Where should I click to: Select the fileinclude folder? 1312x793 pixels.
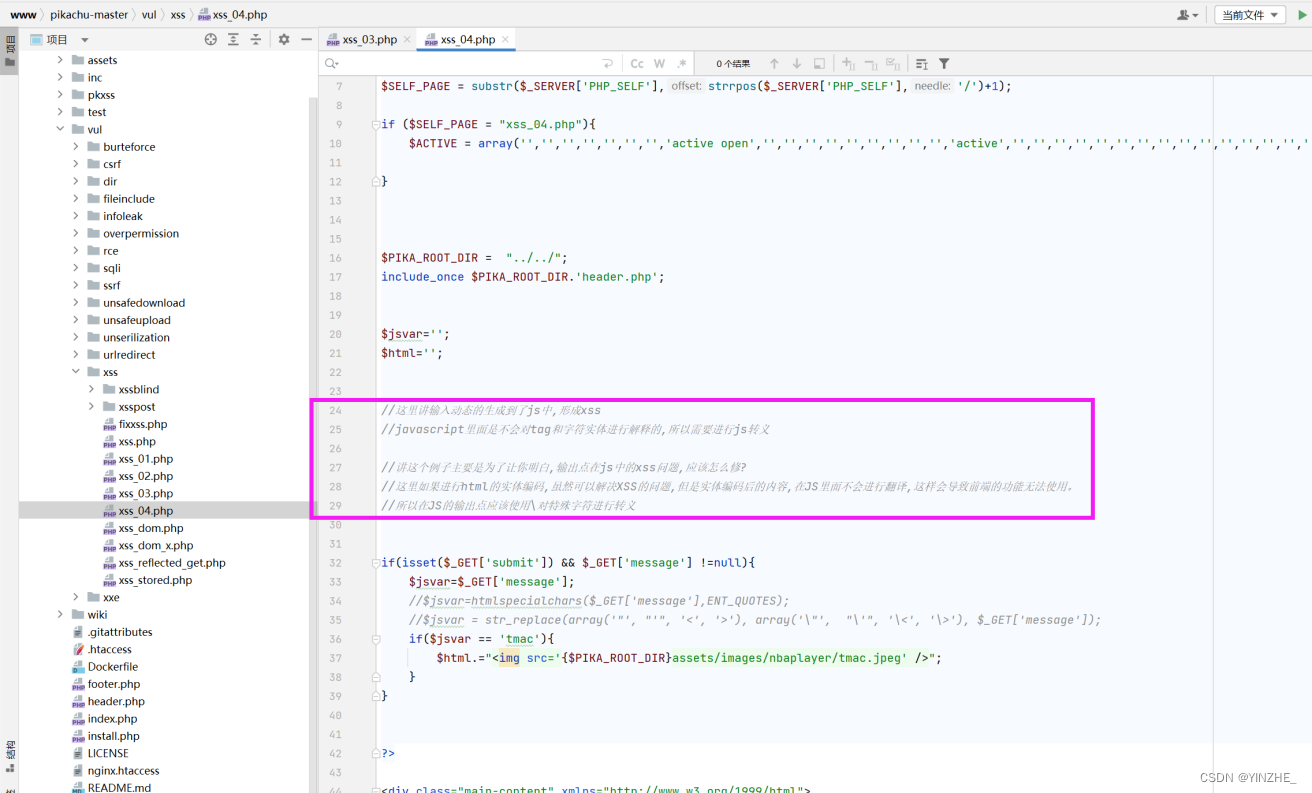tap(128, 199)
